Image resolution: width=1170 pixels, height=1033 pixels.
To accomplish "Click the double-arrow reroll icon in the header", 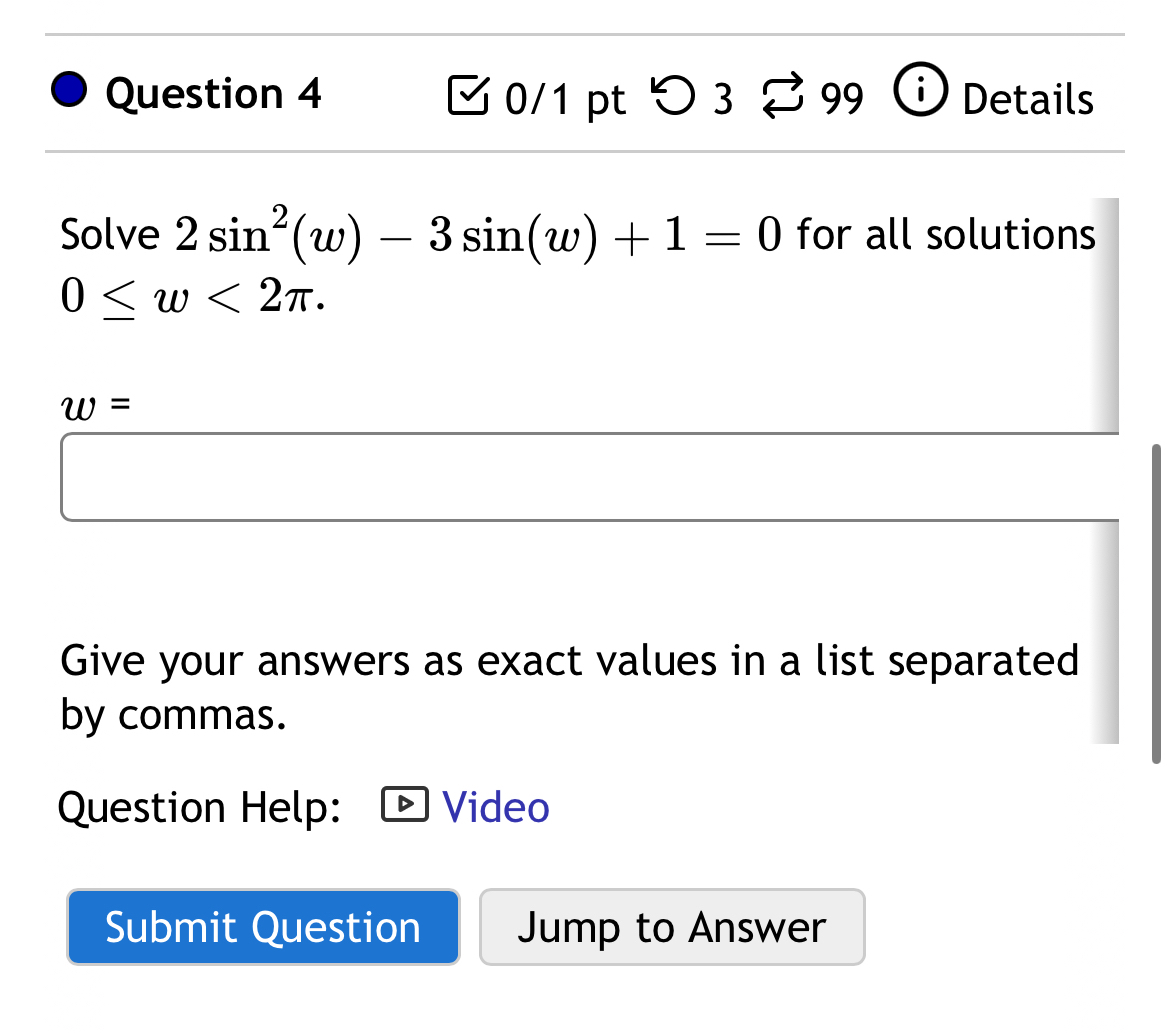I will tap(786, 95).
